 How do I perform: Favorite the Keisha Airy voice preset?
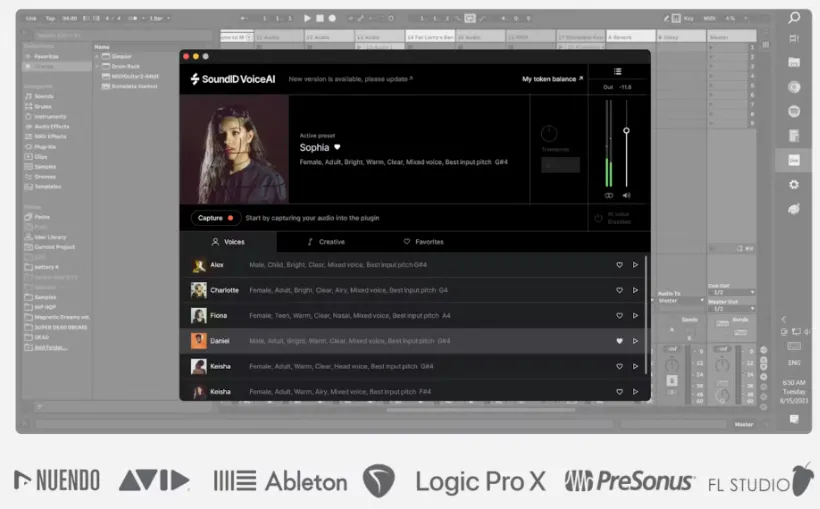(619, 392)
